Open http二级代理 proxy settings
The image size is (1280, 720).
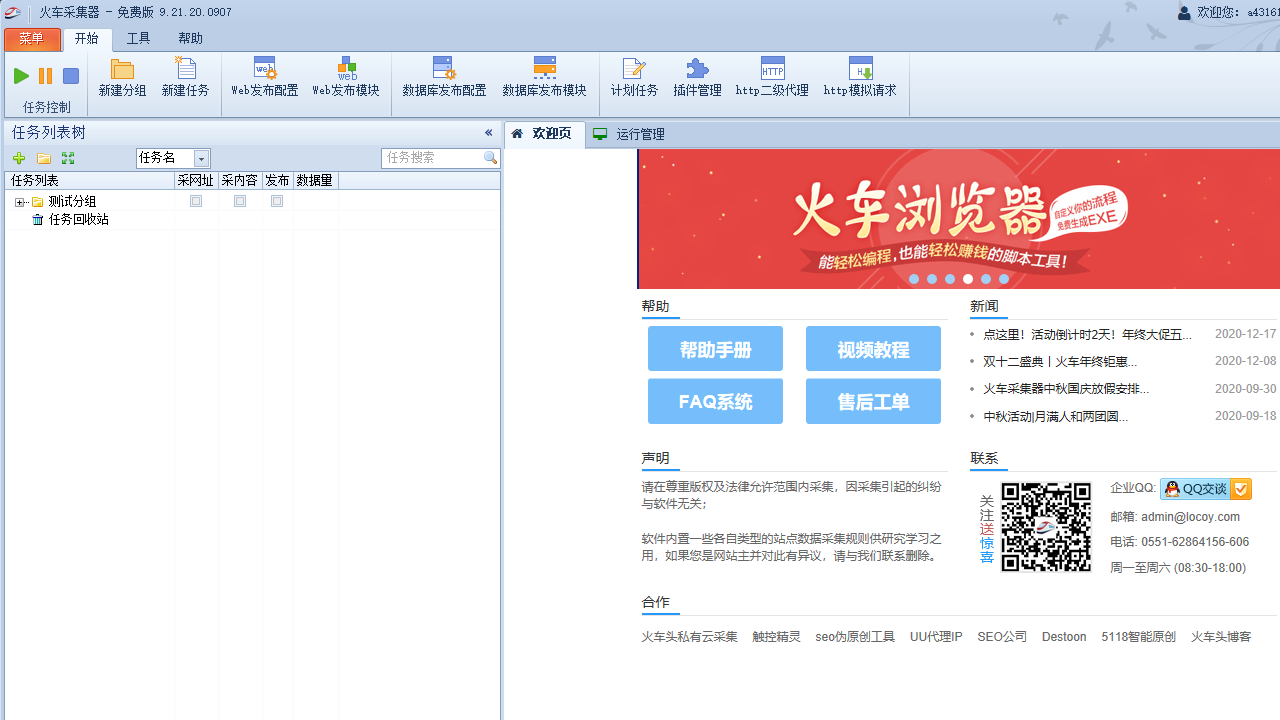772,77
